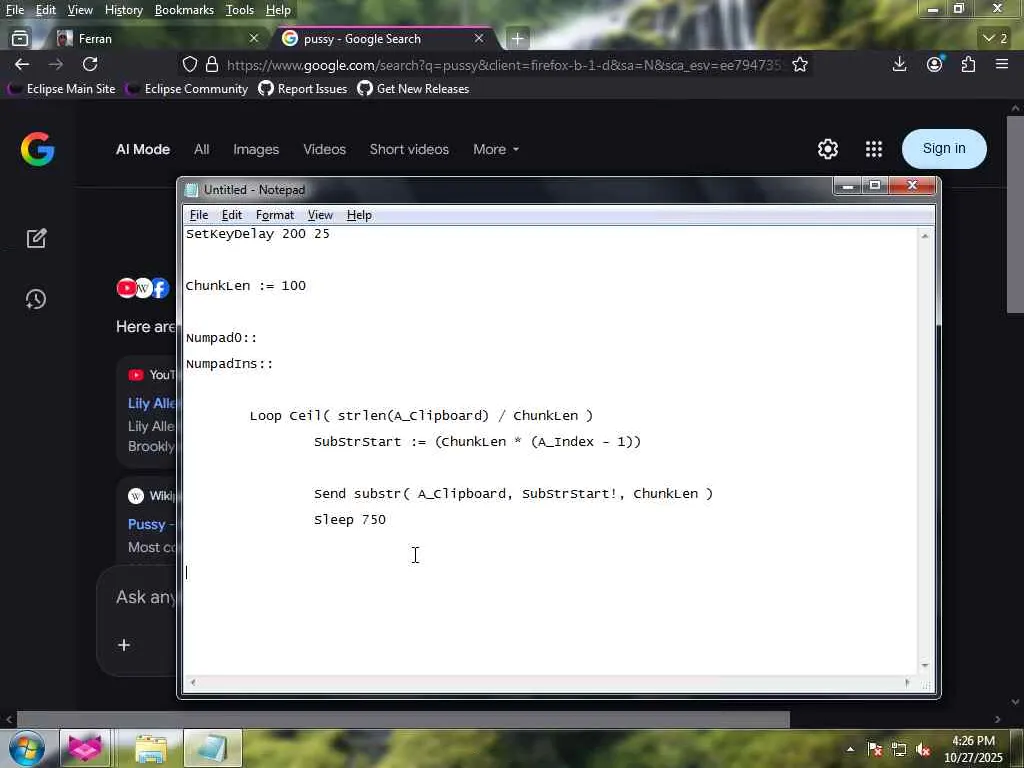This screenshot has width=1024, height=768.
Task: Open the Windows Start orb
Action: click(27, 748)
